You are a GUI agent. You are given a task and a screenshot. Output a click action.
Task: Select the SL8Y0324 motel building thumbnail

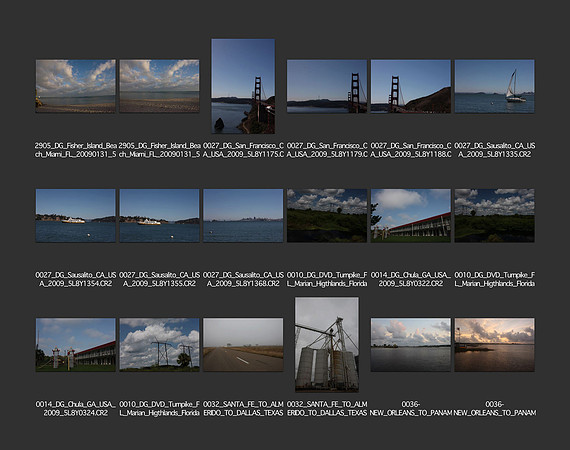coord(76,345)
